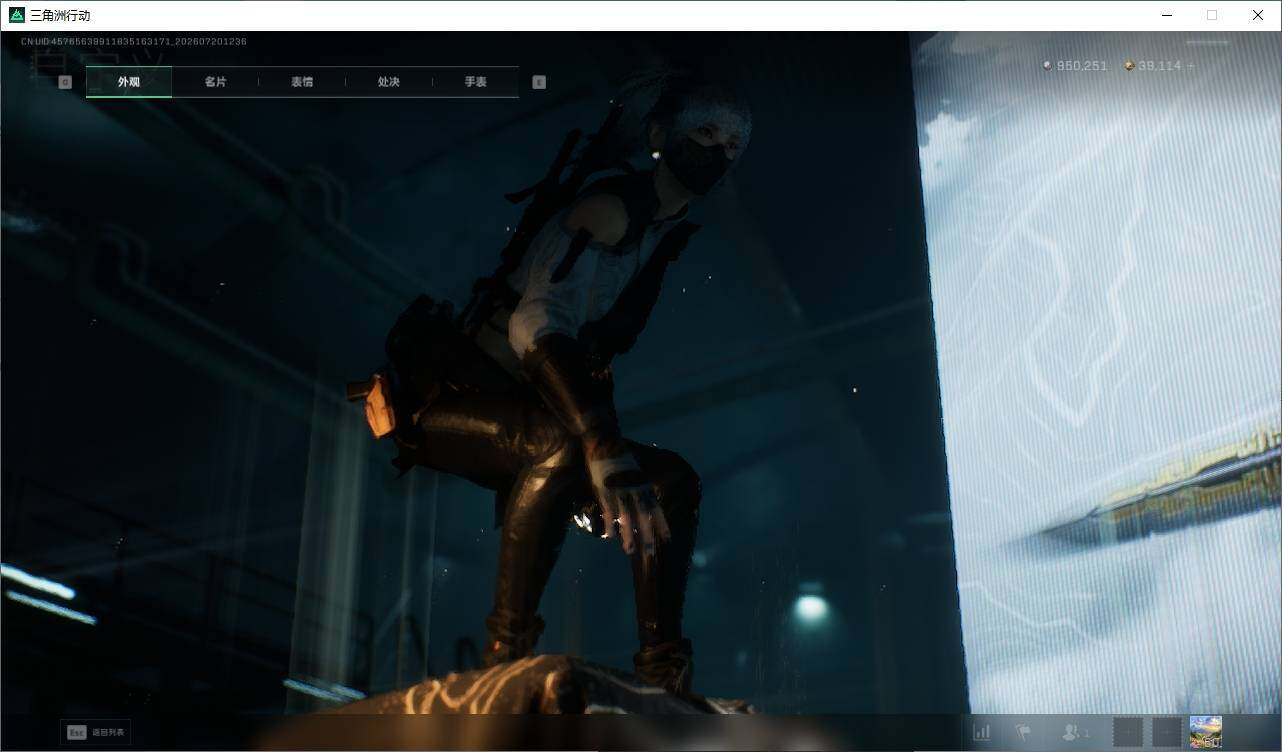This screenshot has height=752, width=1282.
Task: Close the 三角洲行动 window
Action: tap(1258, 15)
